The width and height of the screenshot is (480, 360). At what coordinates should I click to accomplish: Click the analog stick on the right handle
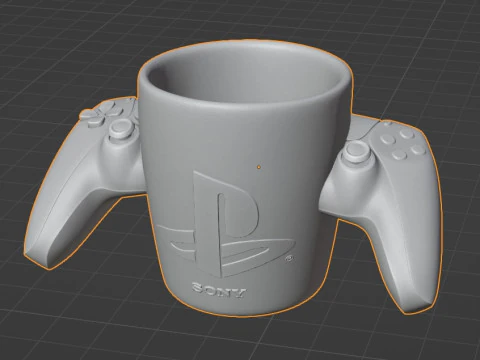pos(358,151)
